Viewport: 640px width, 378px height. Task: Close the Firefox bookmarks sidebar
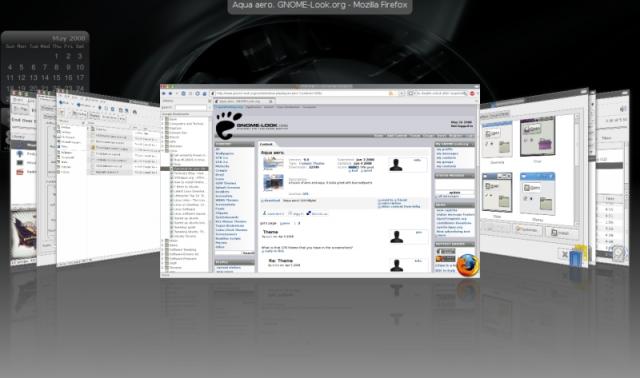[x=209, y=101]
